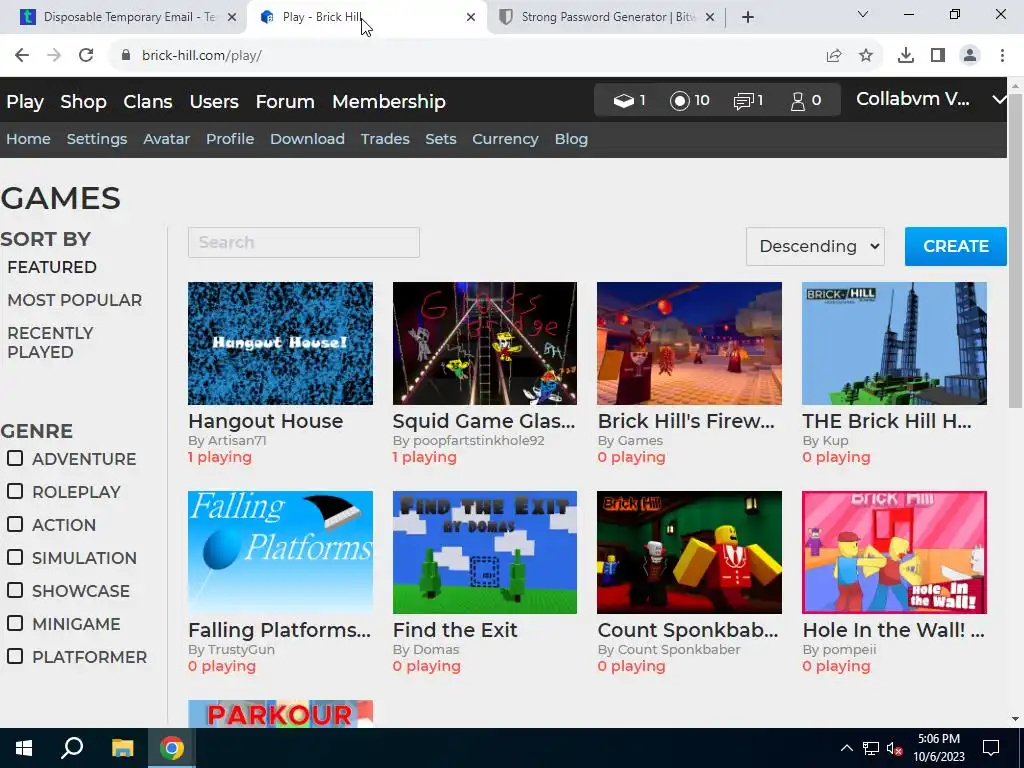Click the network icon in system tray
This screenshot has height=768, width=1024.
tap(870, 748)
